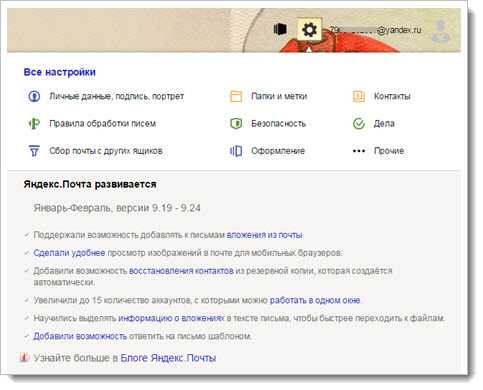Open Личные данные, подпись, портрет
This screenshot has height=390, width=483.
point(117,96)
